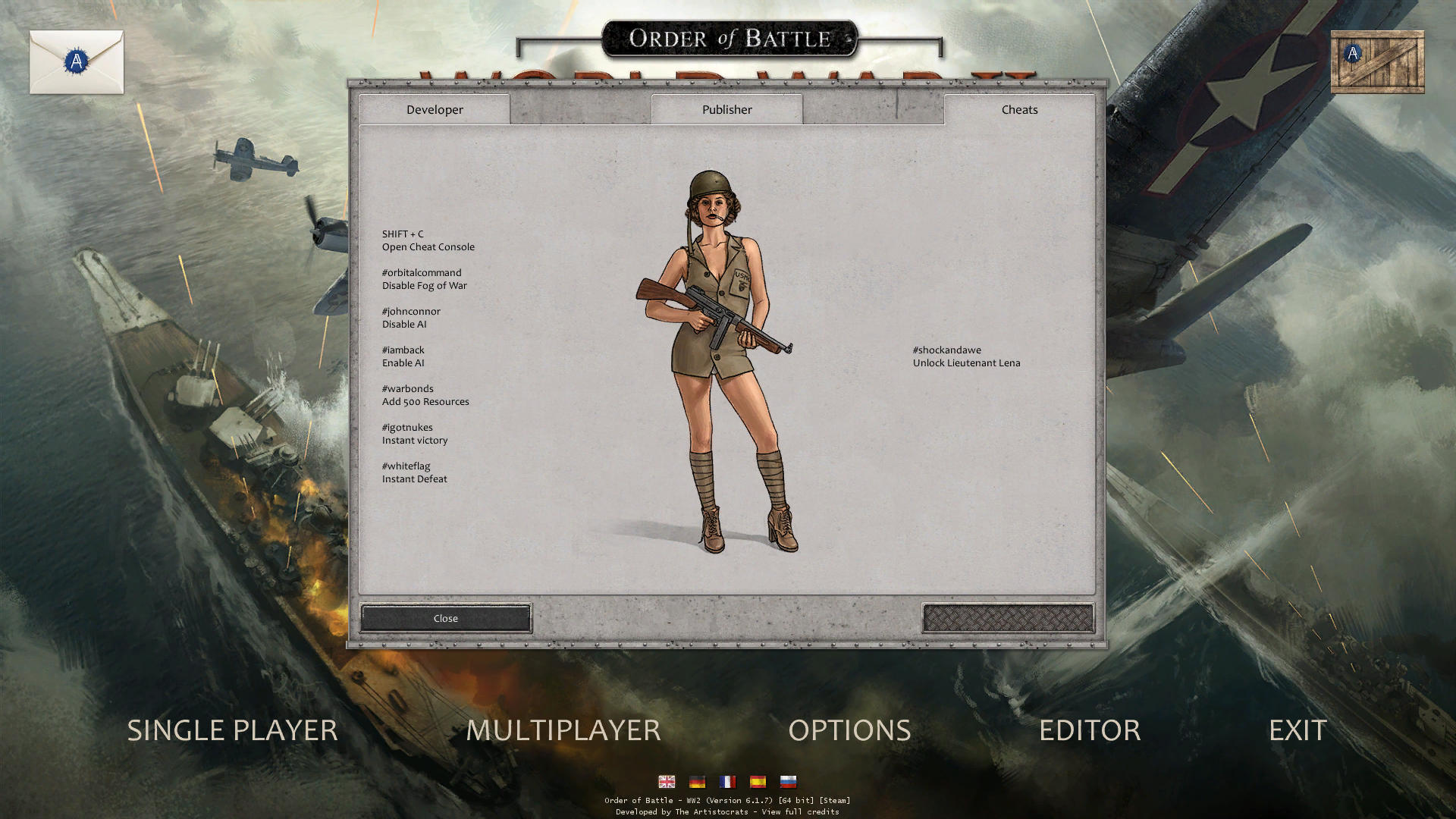This screenshot has height=819, width=1456.
Task: Click the Instant victory text
Action: 415,440
